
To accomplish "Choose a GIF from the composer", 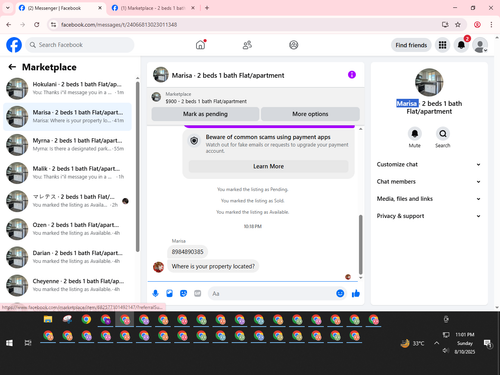I will point(198,293).
